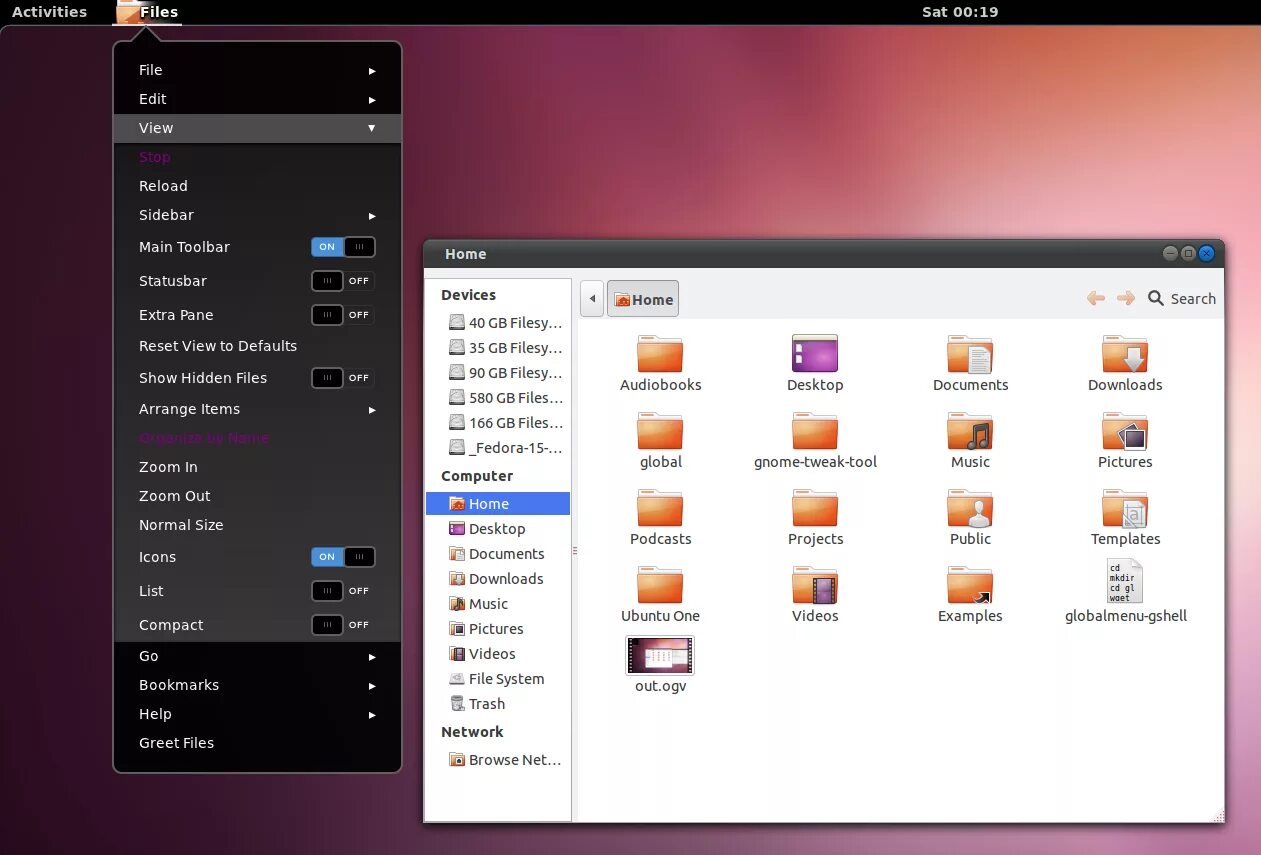Open the Edit menu
The image size is (1261, 855).
point(152,99)
